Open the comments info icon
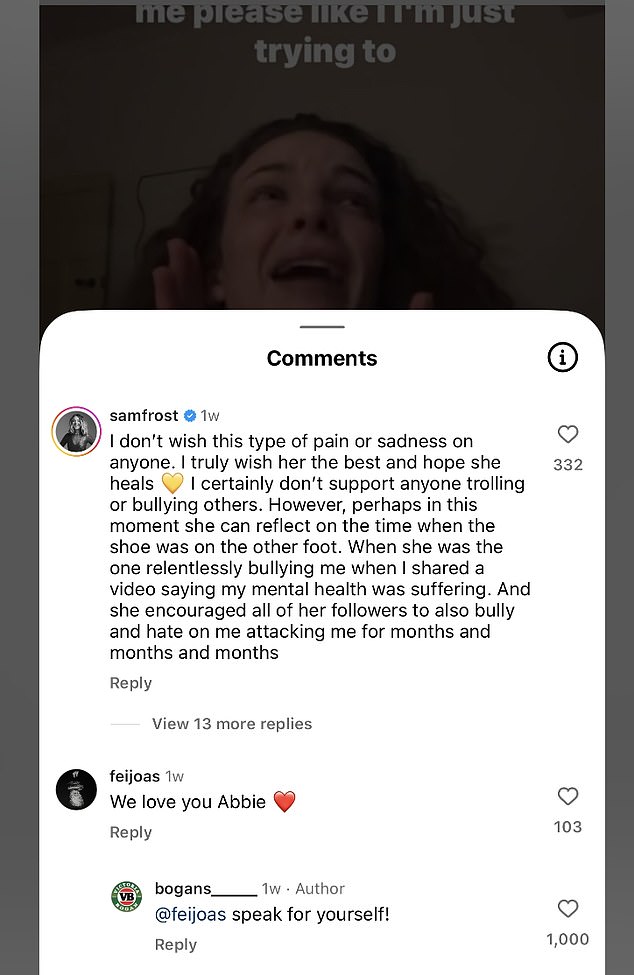The height and width of the screenshot is (975, 634). coord(563,357)
